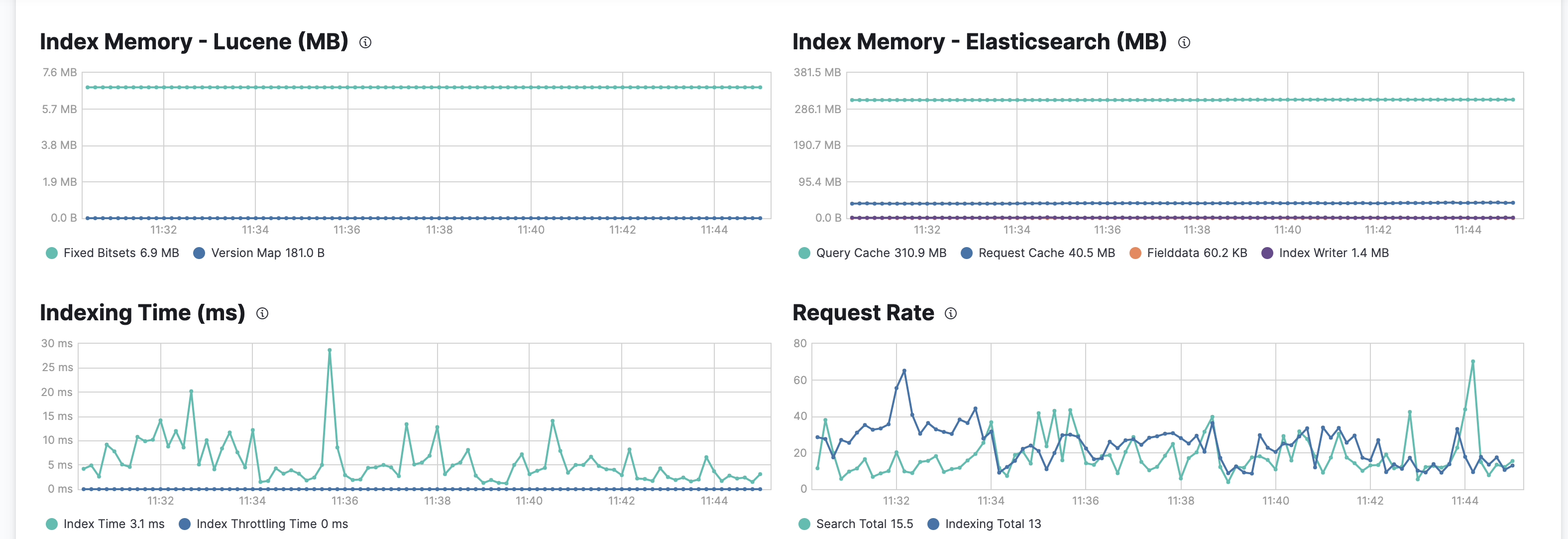Click info icon beside Index Memory - Lucene title

365,43
